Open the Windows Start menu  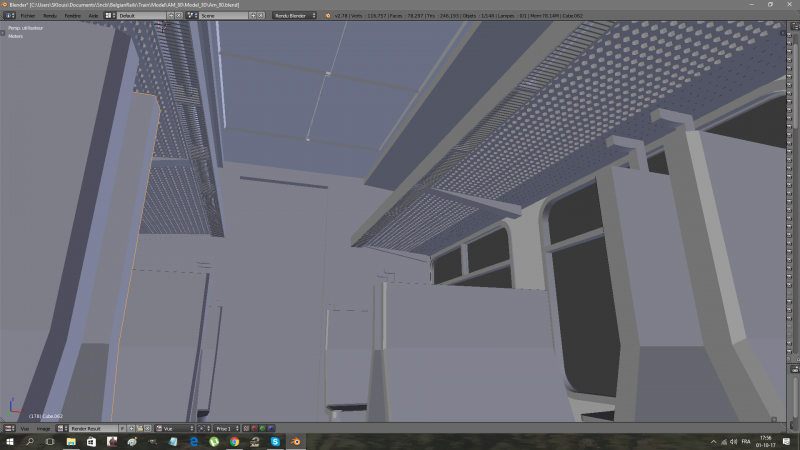click(x=10, y=442)
